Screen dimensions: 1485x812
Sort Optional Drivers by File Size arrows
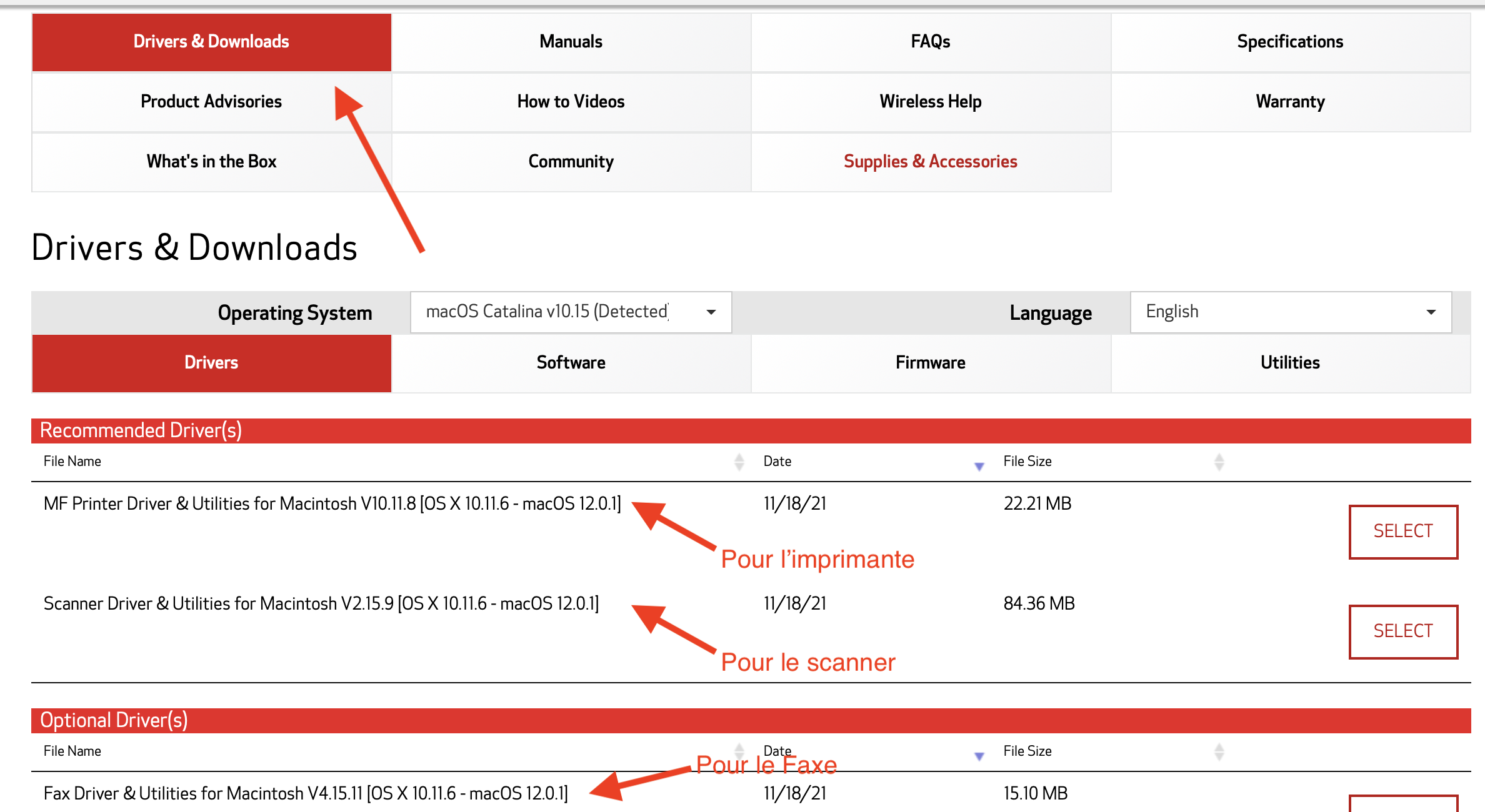1219,751
